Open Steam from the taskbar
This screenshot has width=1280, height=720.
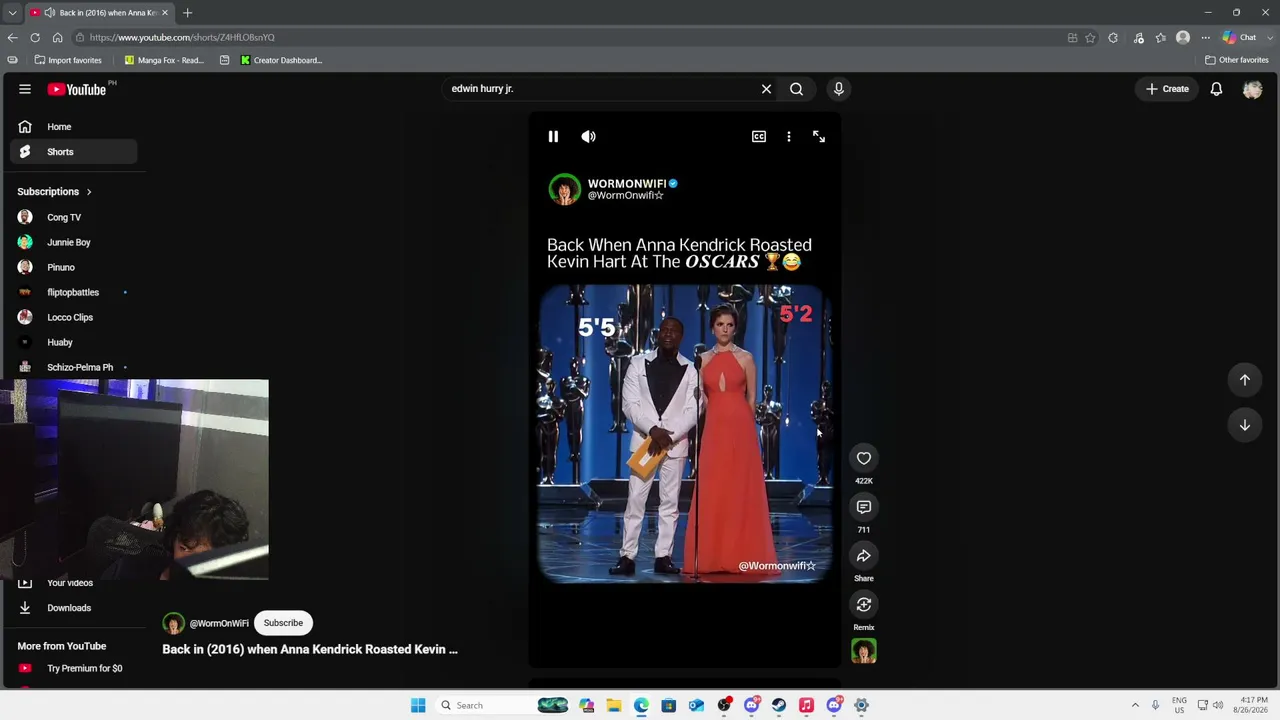point(779,706)
